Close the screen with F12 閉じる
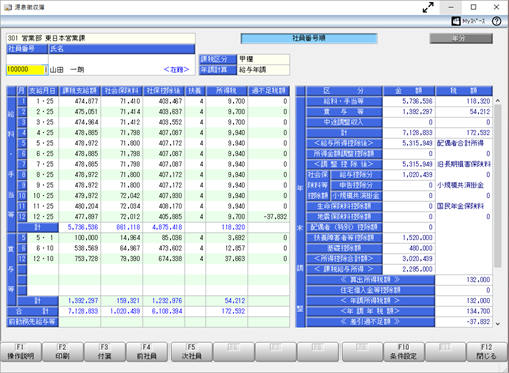Viewport: 509px width, 373px height. [x=487, y=352]
